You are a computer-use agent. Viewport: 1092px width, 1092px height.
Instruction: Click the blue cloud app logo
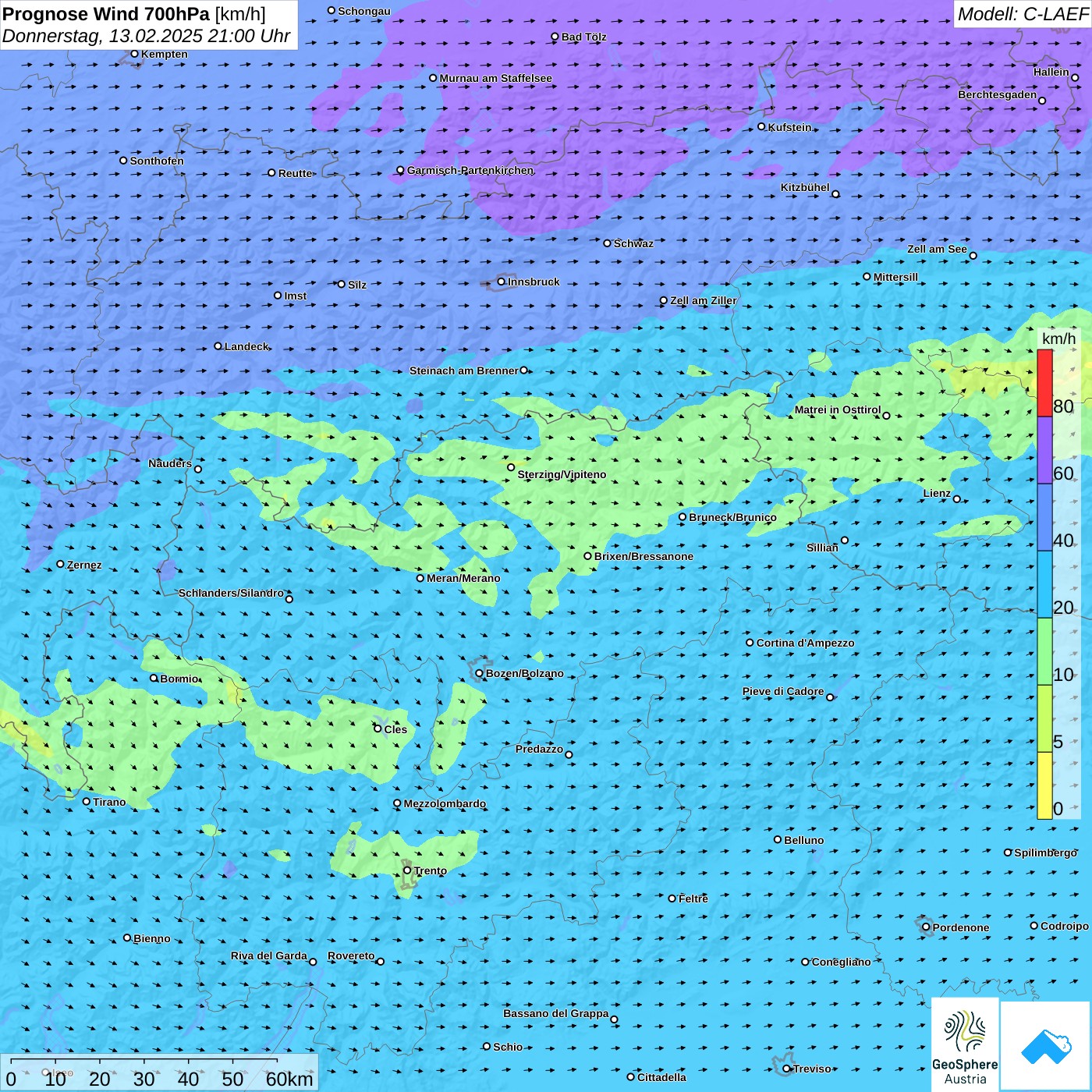(x=1046, y=1046)
